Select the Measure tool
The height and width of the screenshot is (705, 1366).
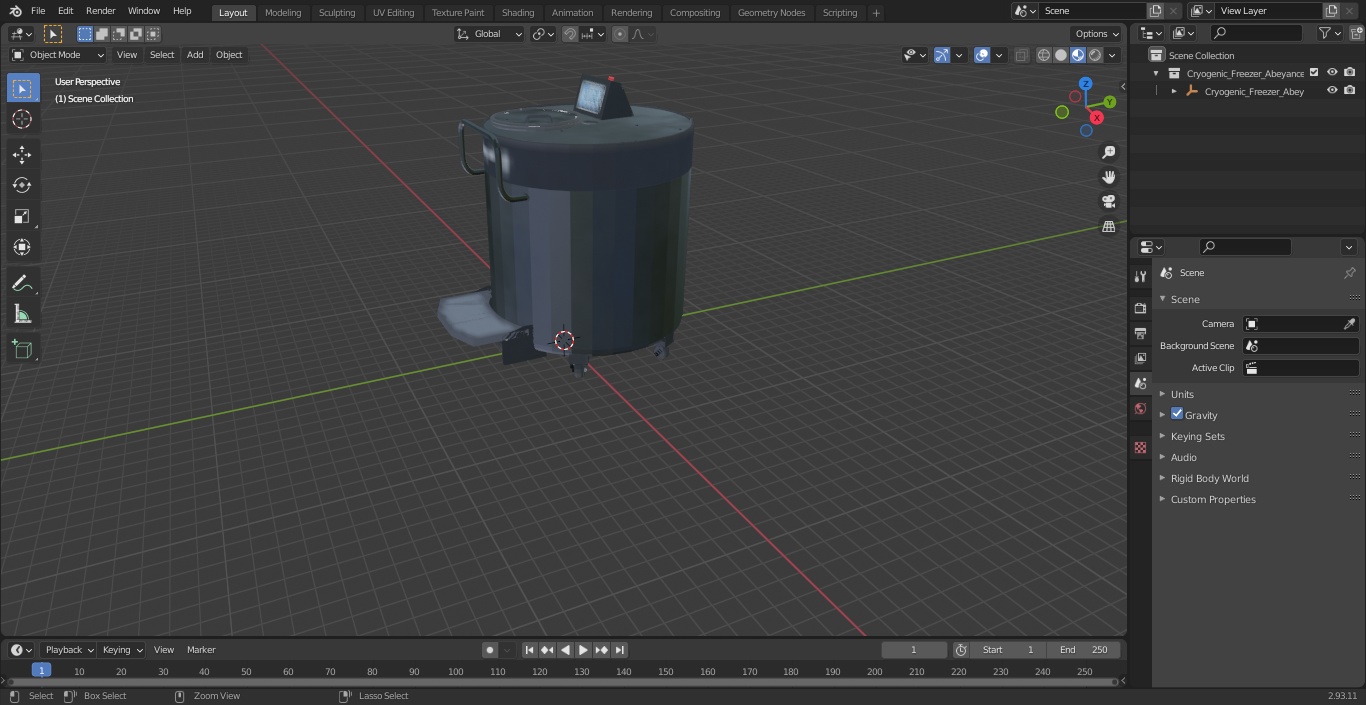pos(22,314)
